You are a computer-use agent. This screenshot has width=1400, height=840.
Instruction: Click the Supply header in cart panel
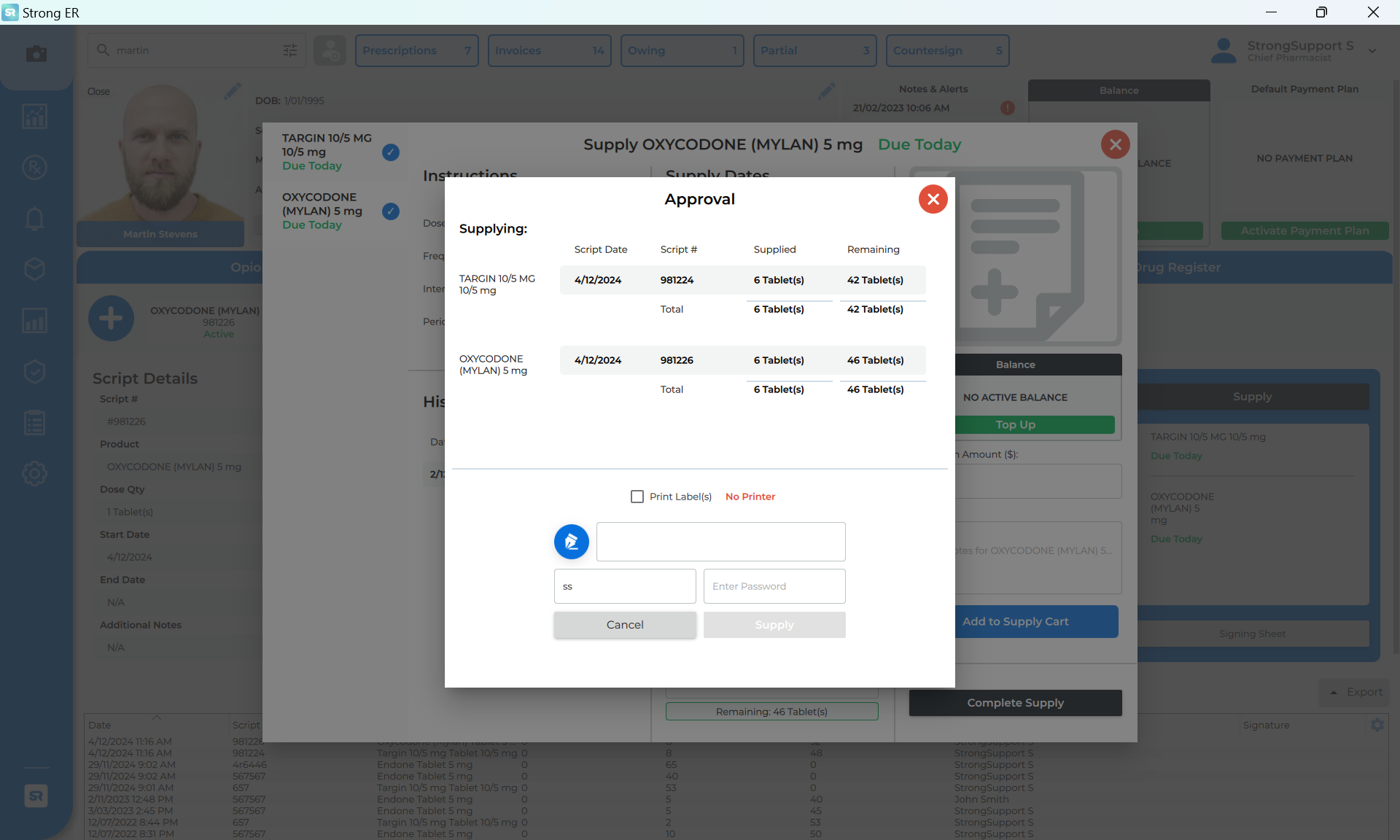1252,397
